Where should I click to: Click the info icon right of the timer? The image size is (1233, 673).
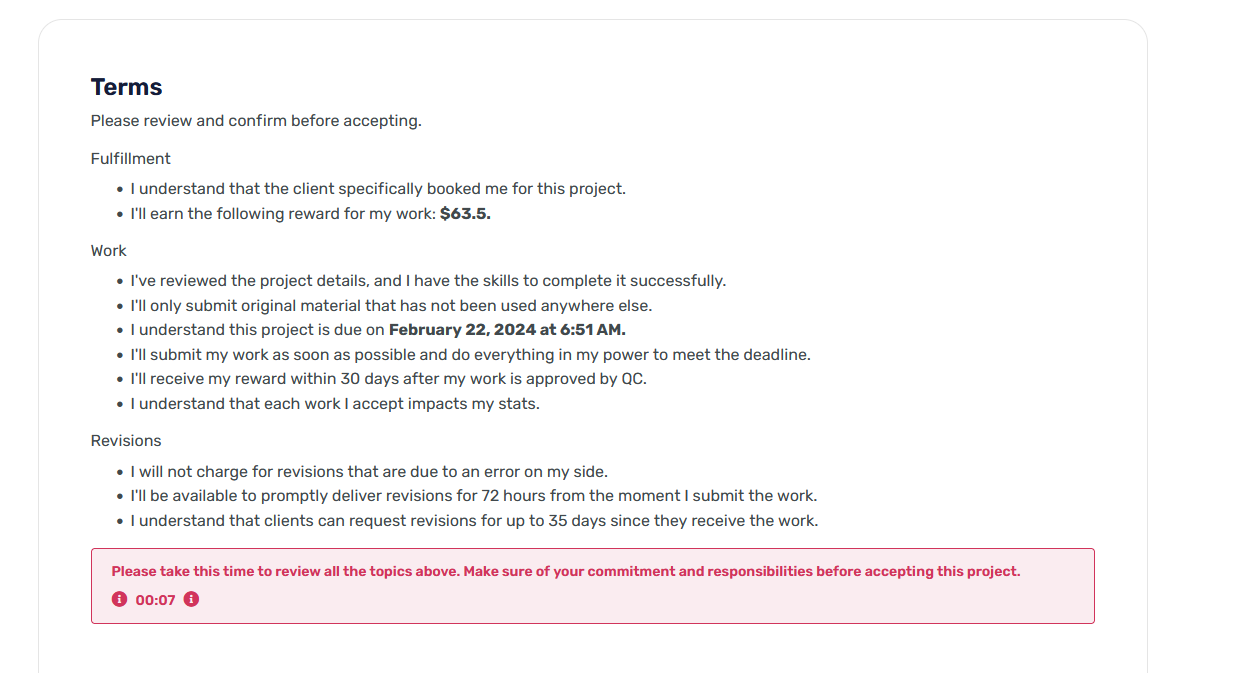click(191, 599)
